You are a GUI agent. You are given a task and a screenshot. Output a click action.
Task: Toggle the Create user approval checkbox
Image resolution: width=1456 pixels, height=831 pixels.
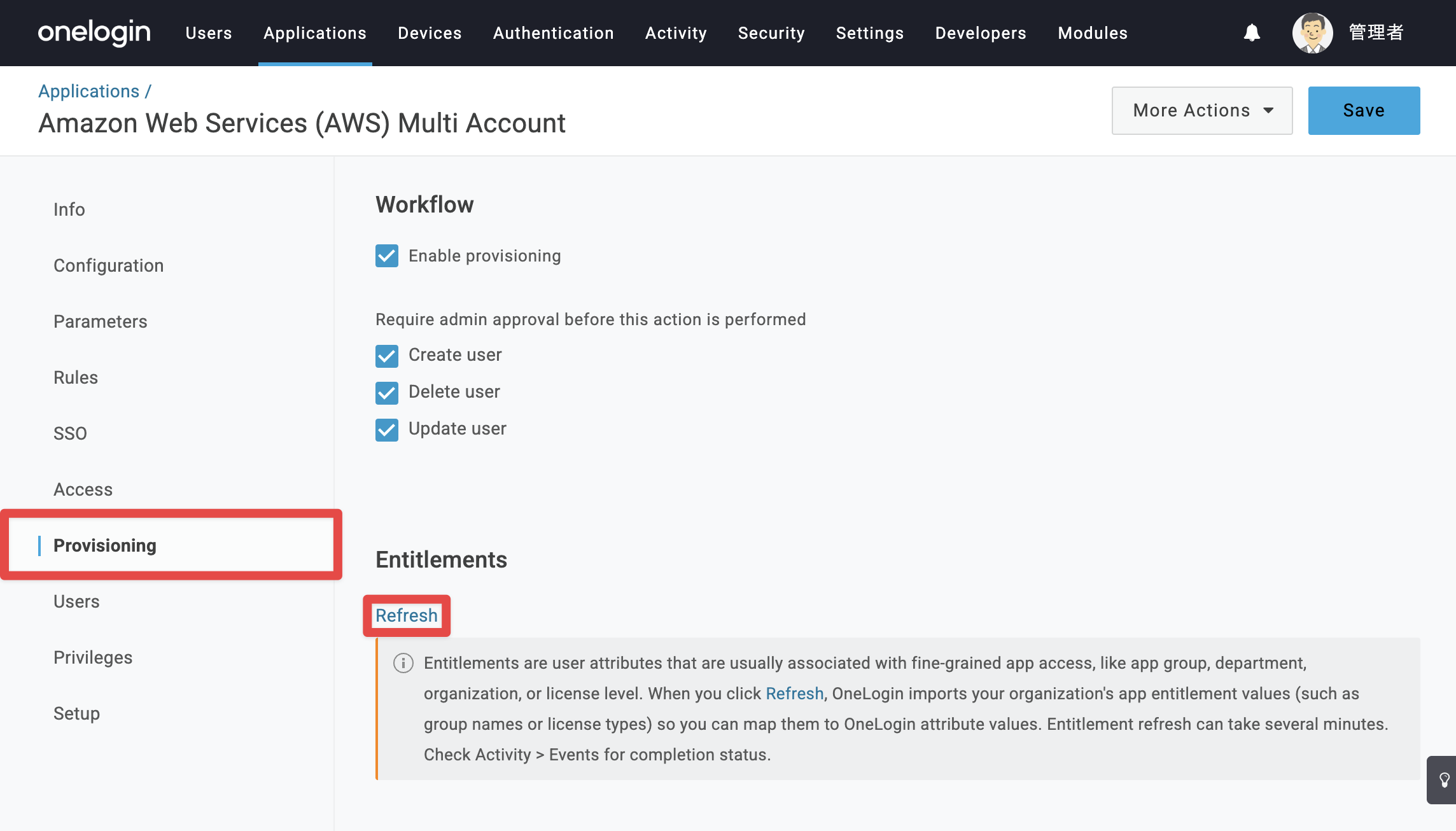387,356
